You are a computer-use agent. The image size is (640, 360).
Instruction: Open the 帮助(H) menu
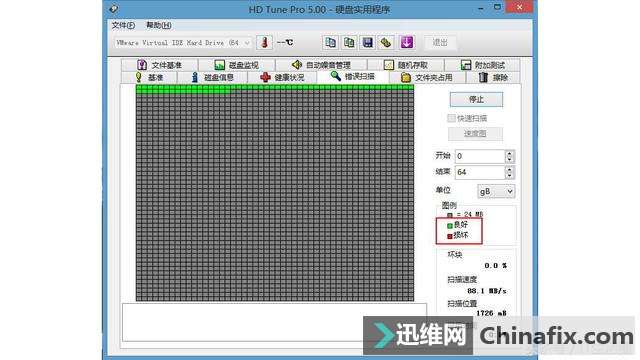click(159, 25)
